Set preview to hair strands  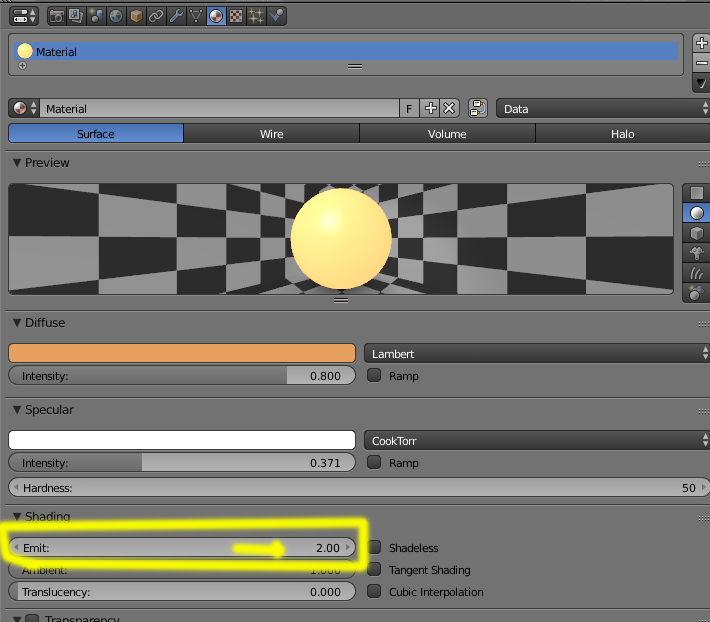tap(696, 273)
